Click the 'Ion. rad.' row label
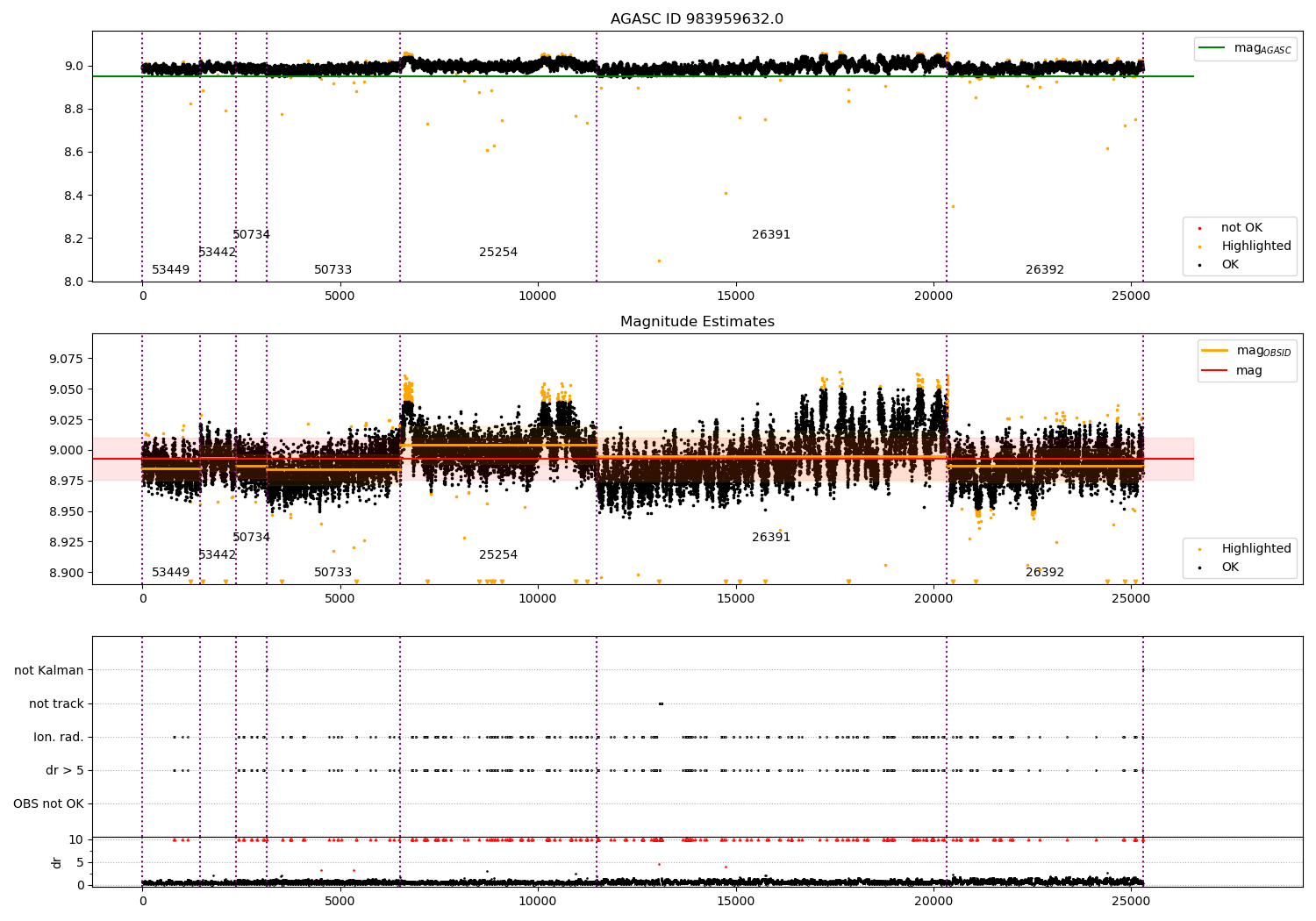This screenshot has height=921, width=1316. pos(59,737)
